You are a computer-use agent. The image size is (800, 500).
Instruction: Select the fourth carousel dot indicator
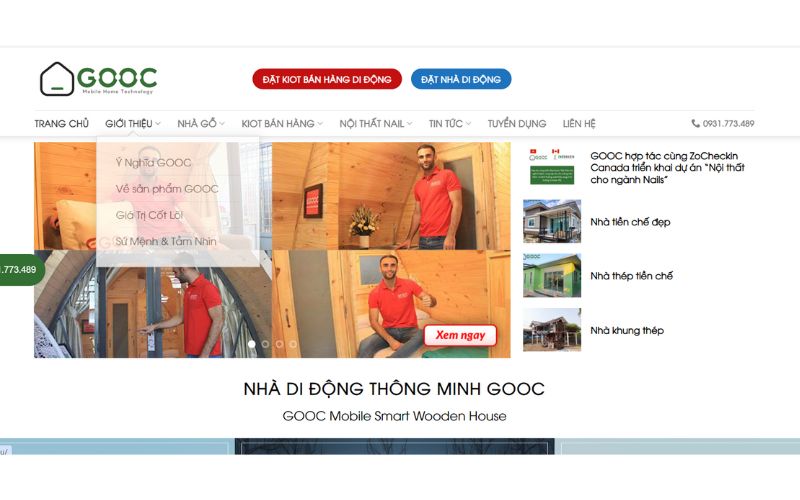tap(293, 344)
